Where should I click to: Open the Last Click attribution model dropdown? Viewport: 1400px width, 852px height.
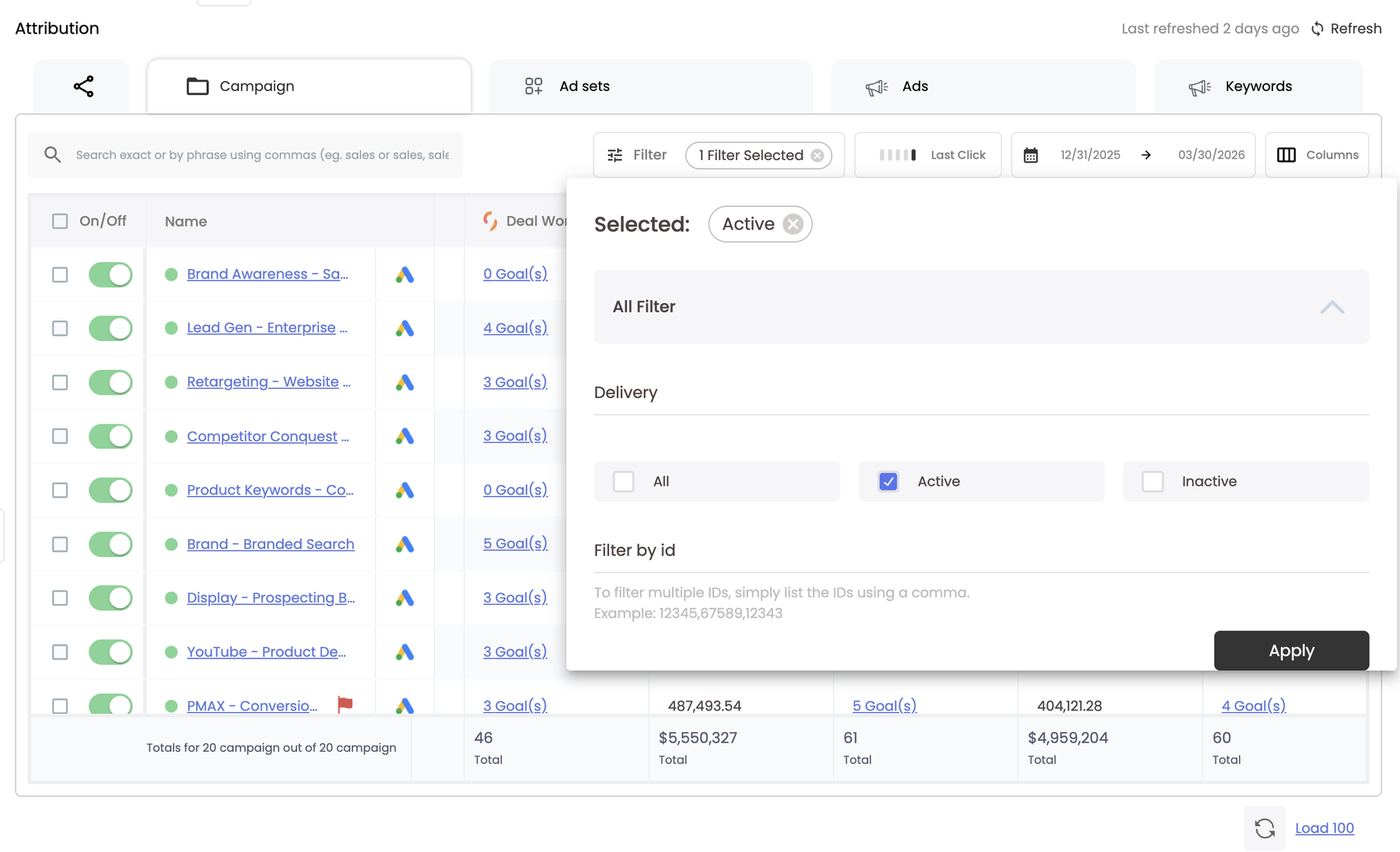click(928, 155)
